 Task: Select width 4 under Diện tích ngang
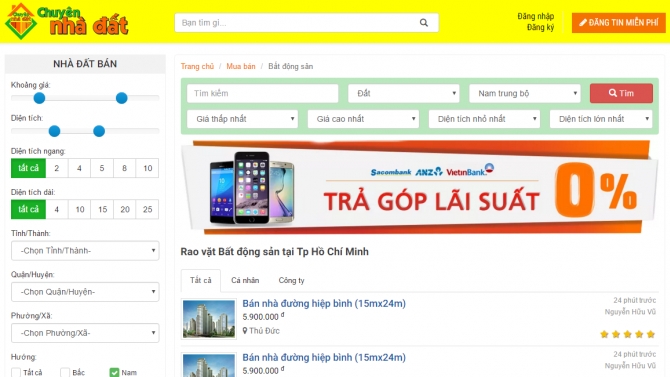[x=79, y=168]
